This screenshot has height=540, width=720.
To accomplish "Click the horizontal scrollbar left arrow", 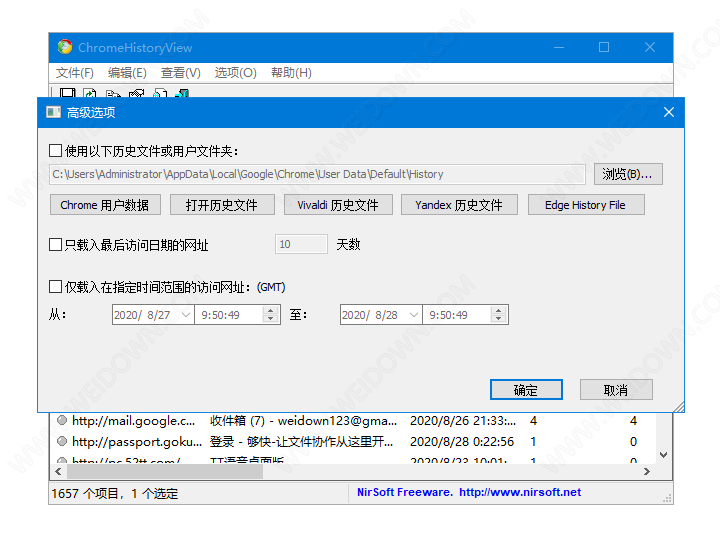I will pos(58,471).
